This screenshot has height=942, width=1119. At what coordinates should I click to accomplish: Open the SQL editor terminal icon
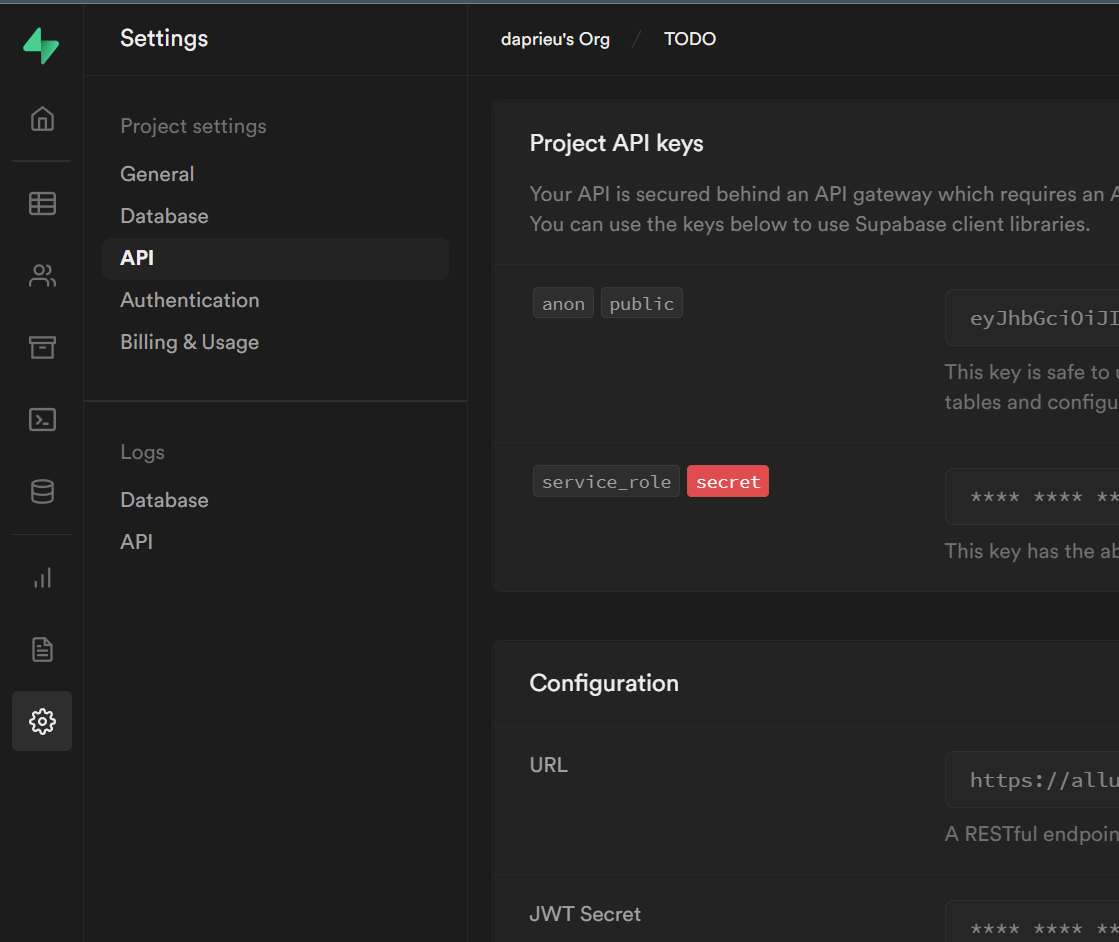pos(42,419)
